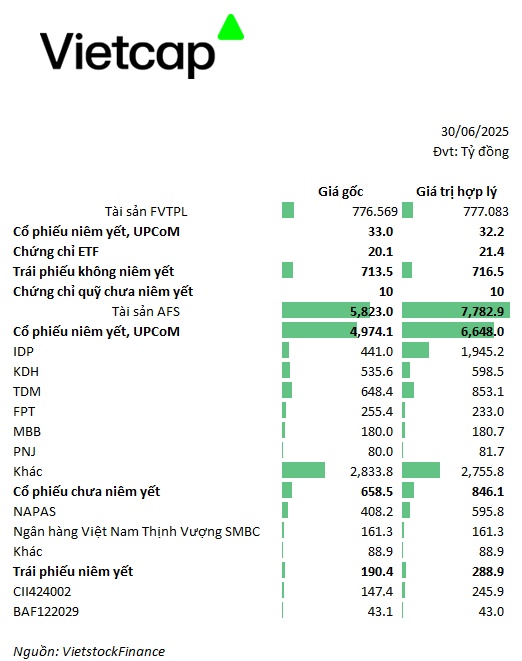This screenshot has width=522, height=661.
Task: Select Ngân hàng Việt Nam Thịnh Vượng SMBC row
Action: coord(261,531)
